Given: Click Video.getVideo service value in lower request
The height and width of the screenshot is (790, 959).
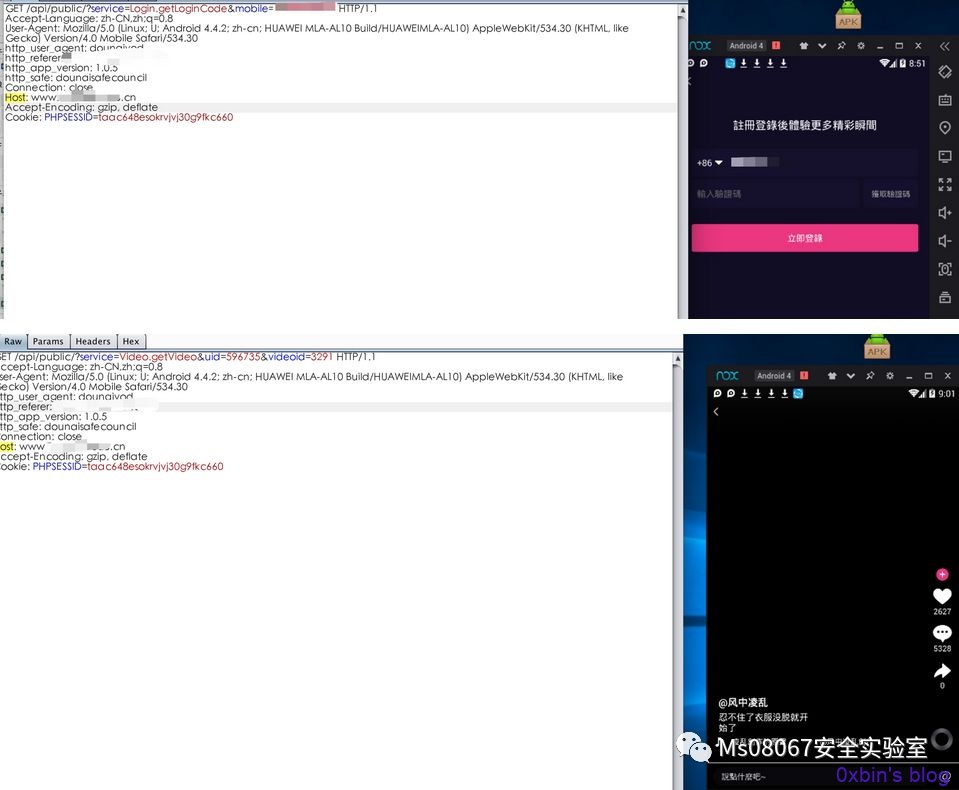Looking at the screenshot, I should [158, 356].
